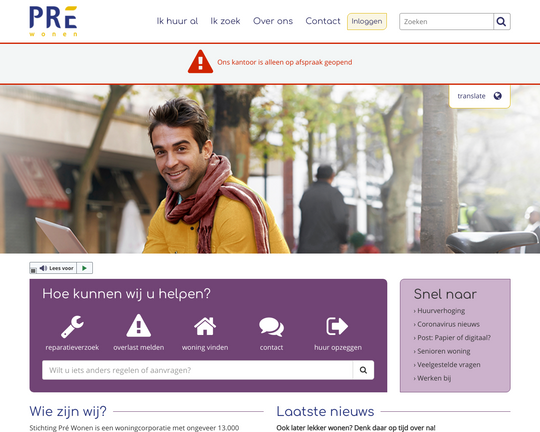Viewport: 540px width, 432px height.
Task: Click the header search magnifier button
Action: coord(501,22)
